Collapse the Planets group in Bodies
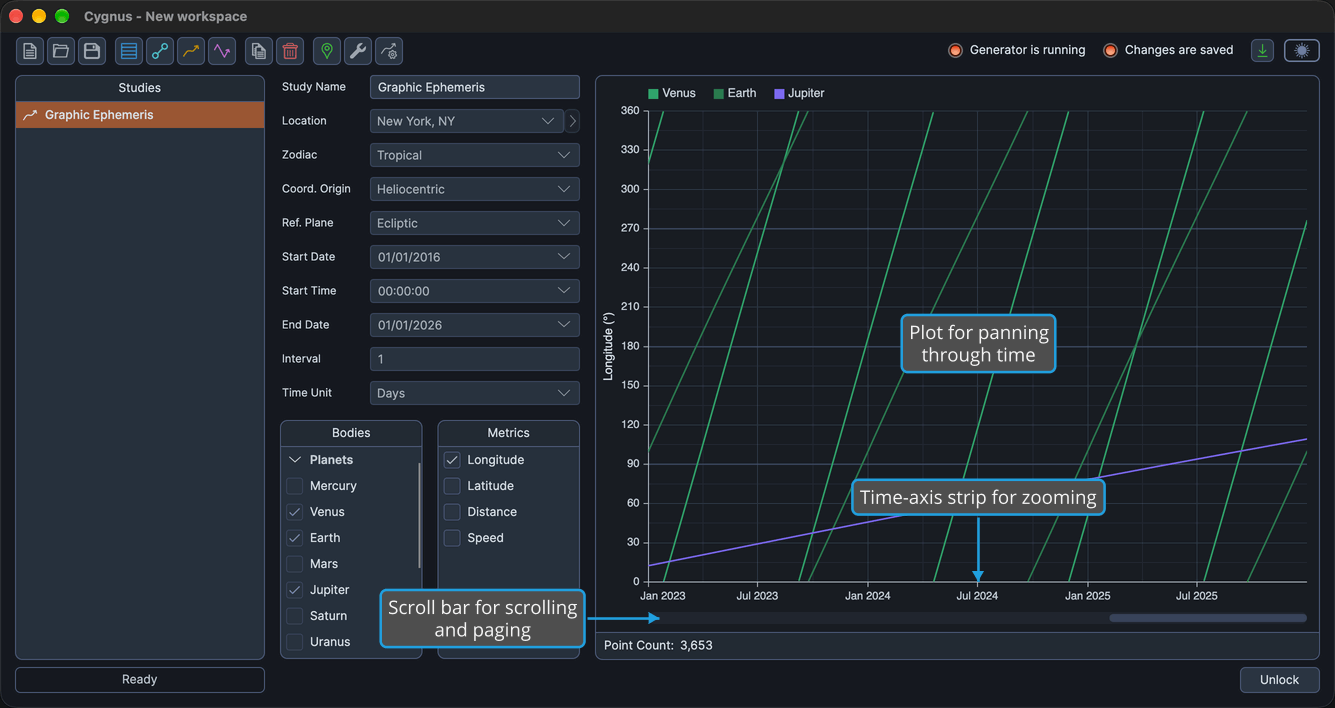 295,460
